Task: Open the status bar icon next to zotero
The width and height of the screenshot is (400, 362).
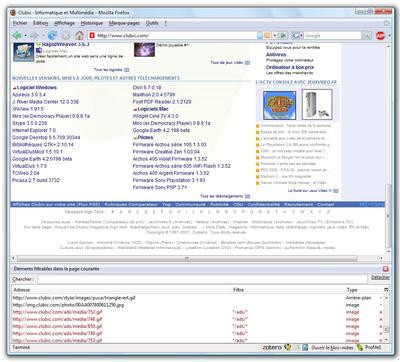Action: pyautogui.click(x=287, y=347)
